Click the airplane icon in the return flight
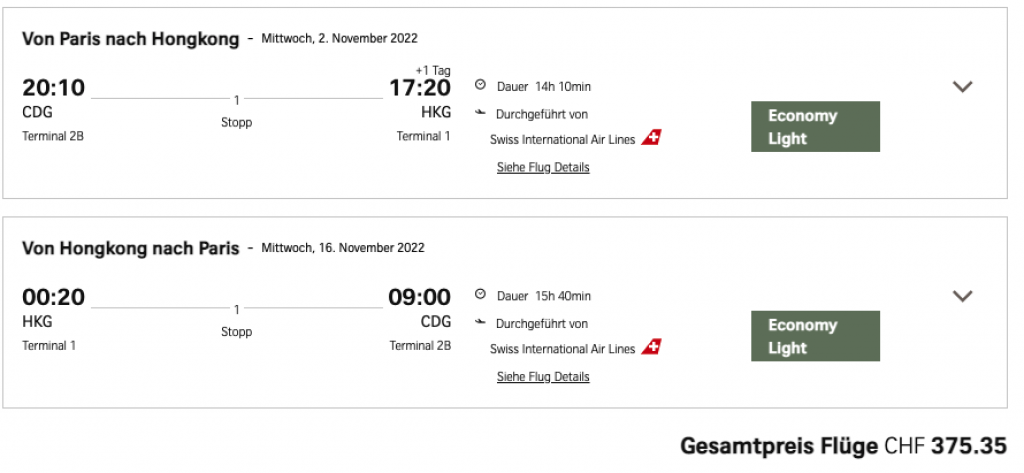The width and height of the screenshot is (1024, 473). [480, 324]
